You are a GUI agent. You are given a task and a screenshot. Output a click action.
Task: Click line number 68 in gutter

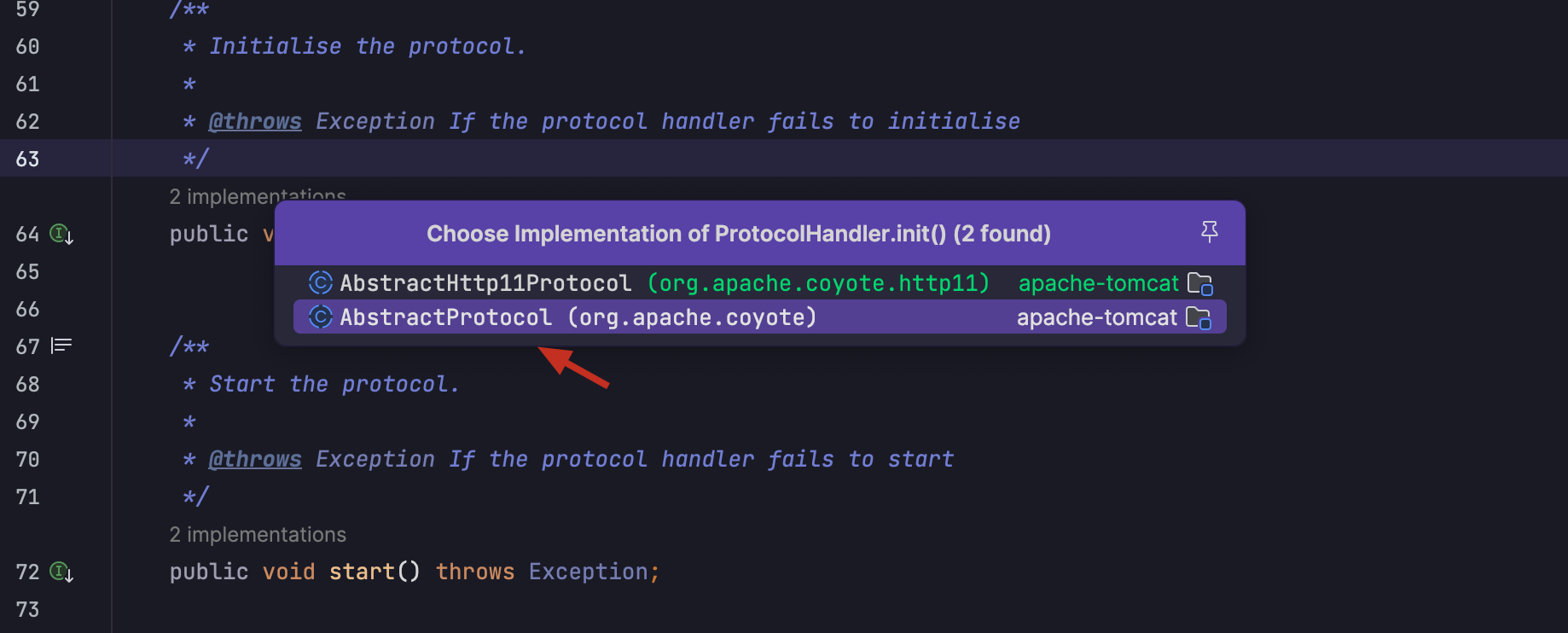point(27,384)
